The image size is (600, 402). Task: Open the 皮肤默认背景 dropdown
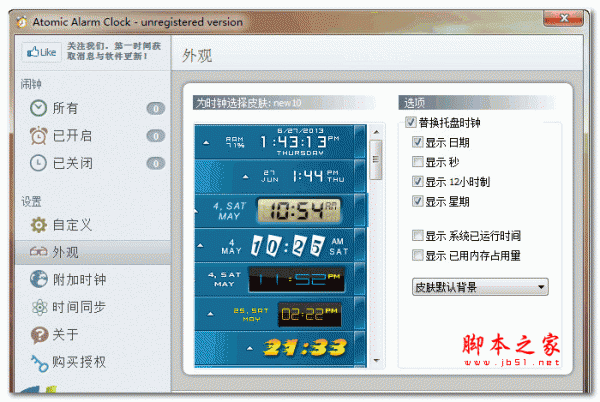tap(480, 287)
